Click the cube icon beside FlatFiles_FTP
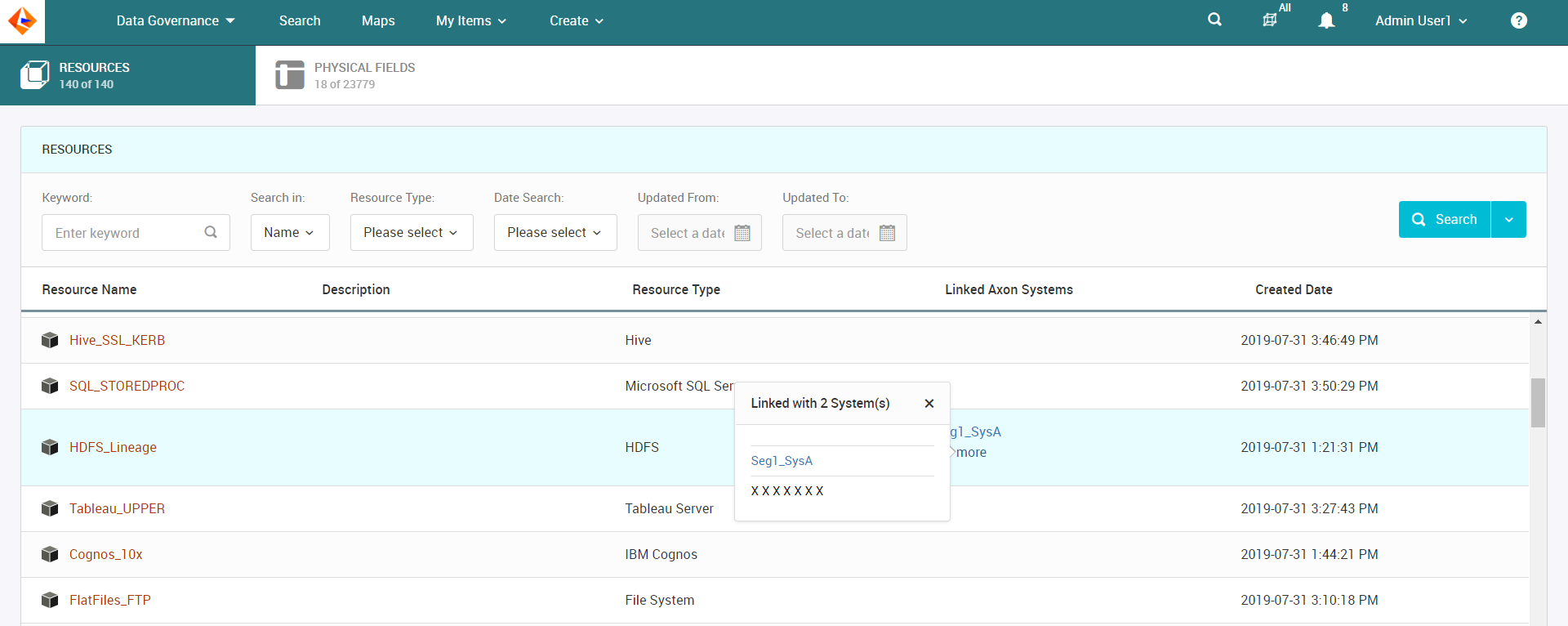 [50, 600]
